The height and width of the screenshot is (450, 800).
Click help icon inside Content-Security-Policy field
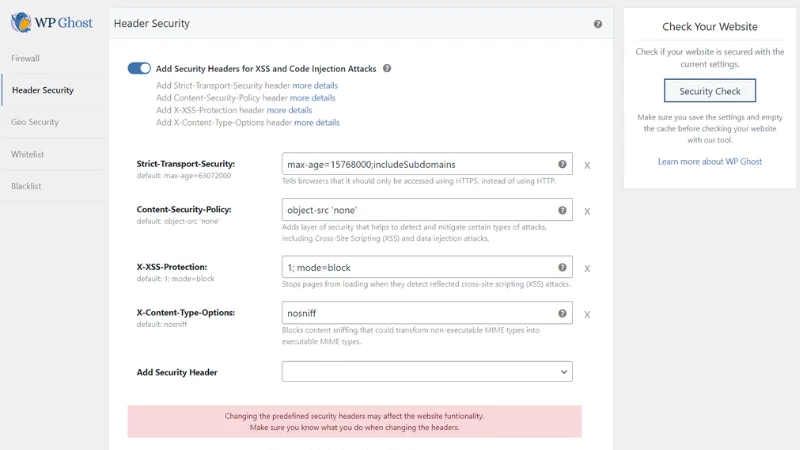(x=562, y=211)
